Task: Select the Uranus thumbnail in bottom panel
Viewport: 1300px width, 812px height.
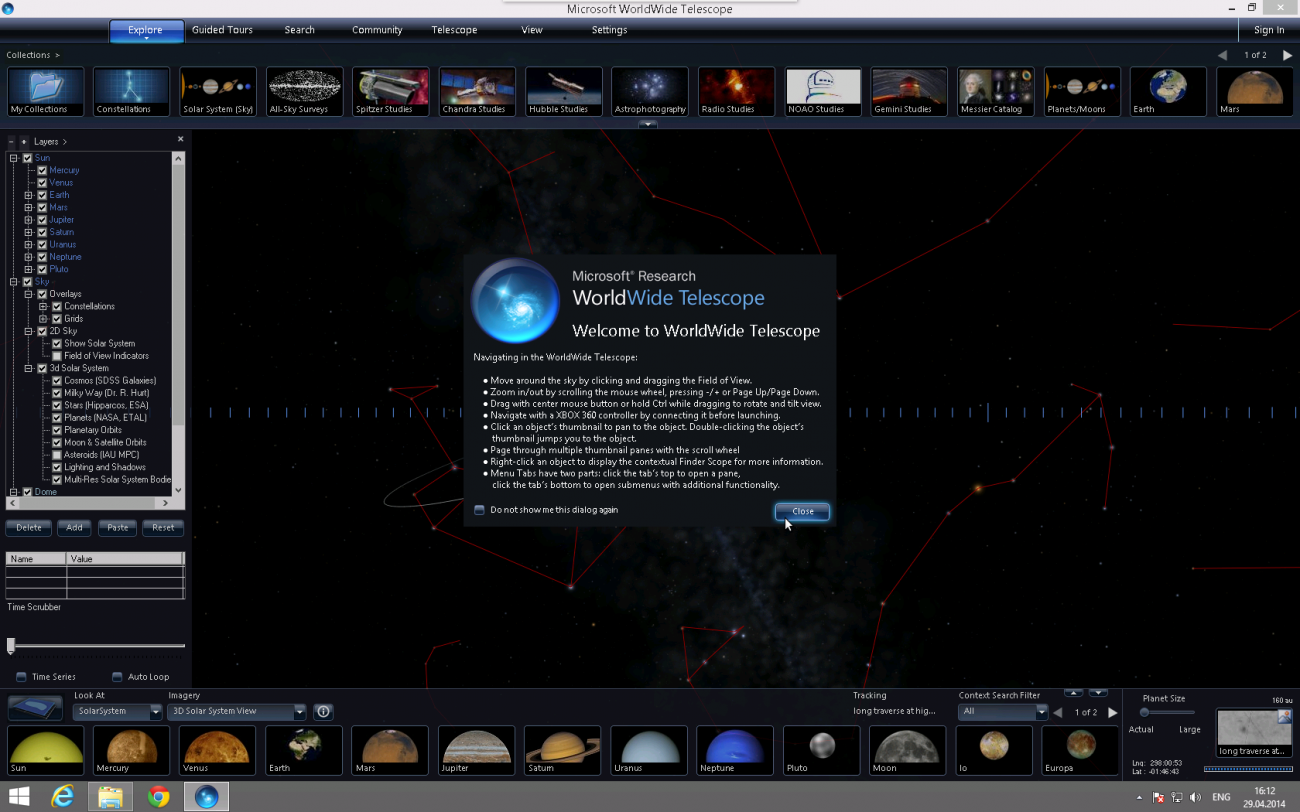Action: click(x=649, y=751)
